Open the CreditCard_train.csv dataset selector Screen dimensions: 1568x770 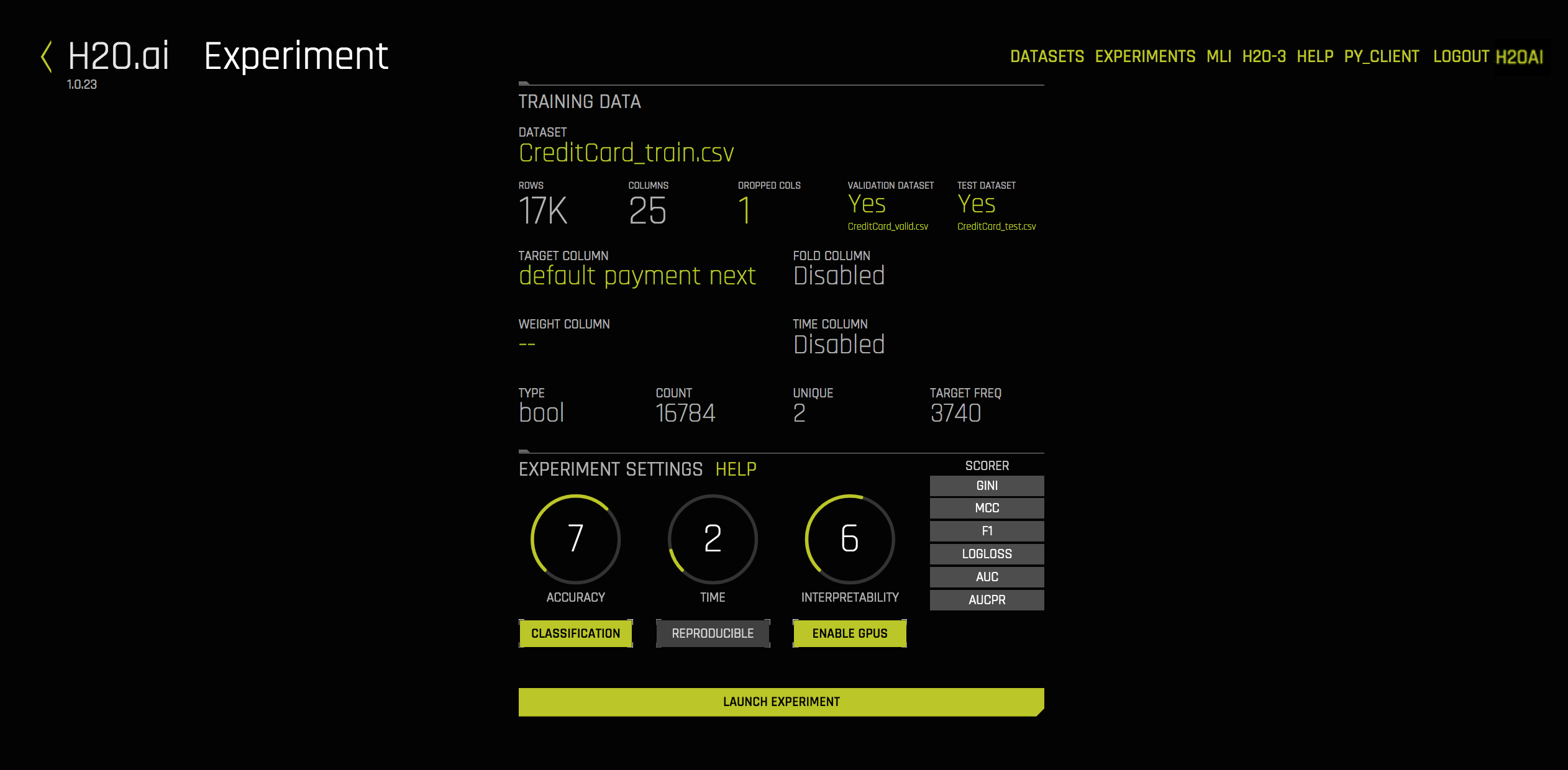pos(626,153)
